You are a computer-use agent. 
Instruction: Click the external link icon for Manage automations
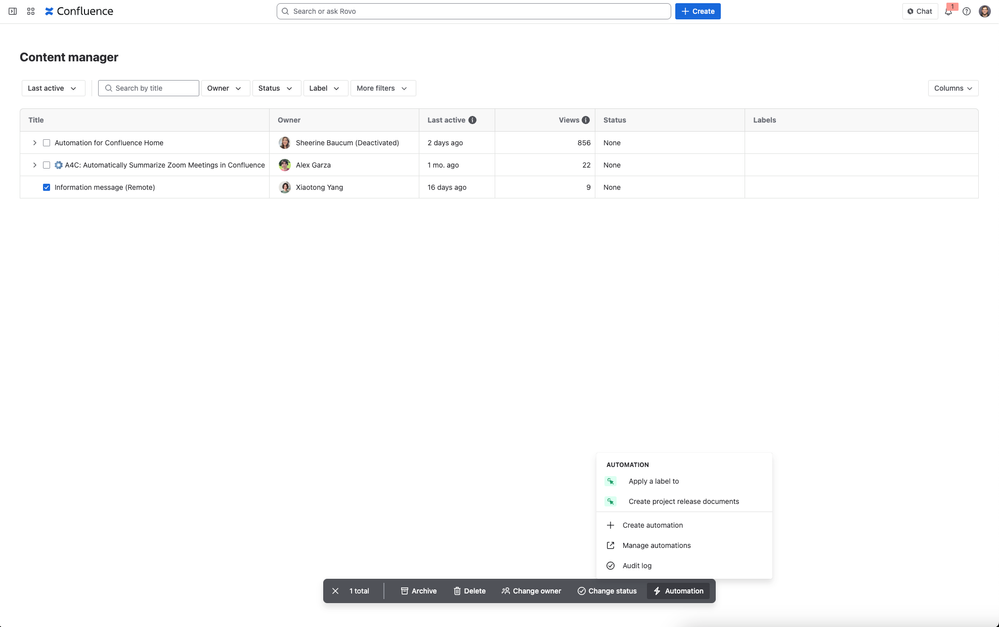pyautogui.click(x=610, y=545)
